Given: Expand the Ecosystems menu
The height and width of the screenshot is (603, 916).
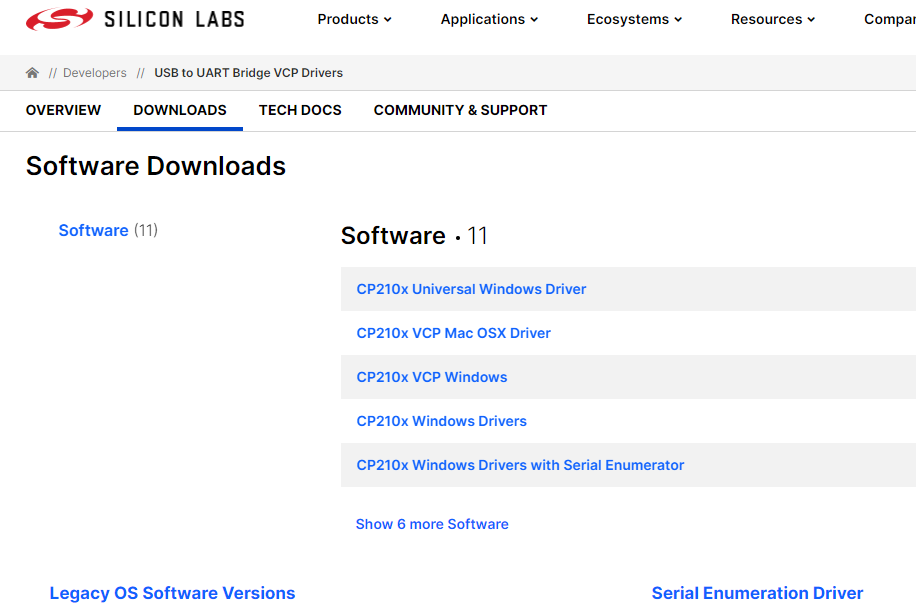Looking at the screenshot, I should click(x=634, y=19).
